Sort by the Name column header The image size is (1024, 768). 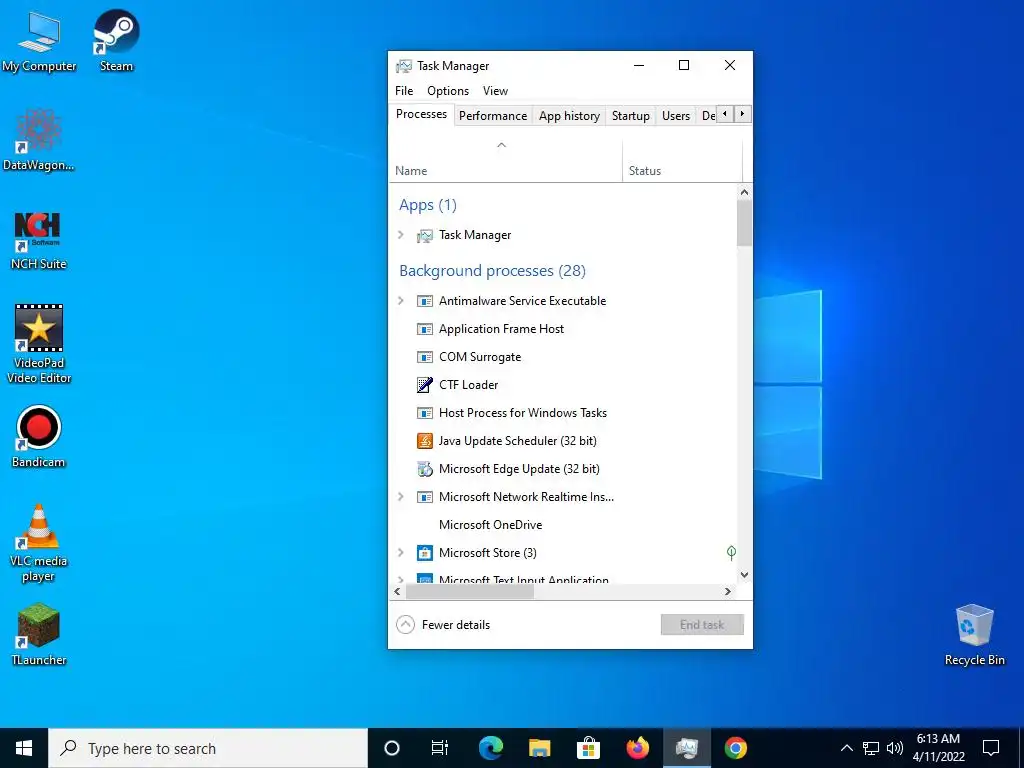(x=505, y=161)
